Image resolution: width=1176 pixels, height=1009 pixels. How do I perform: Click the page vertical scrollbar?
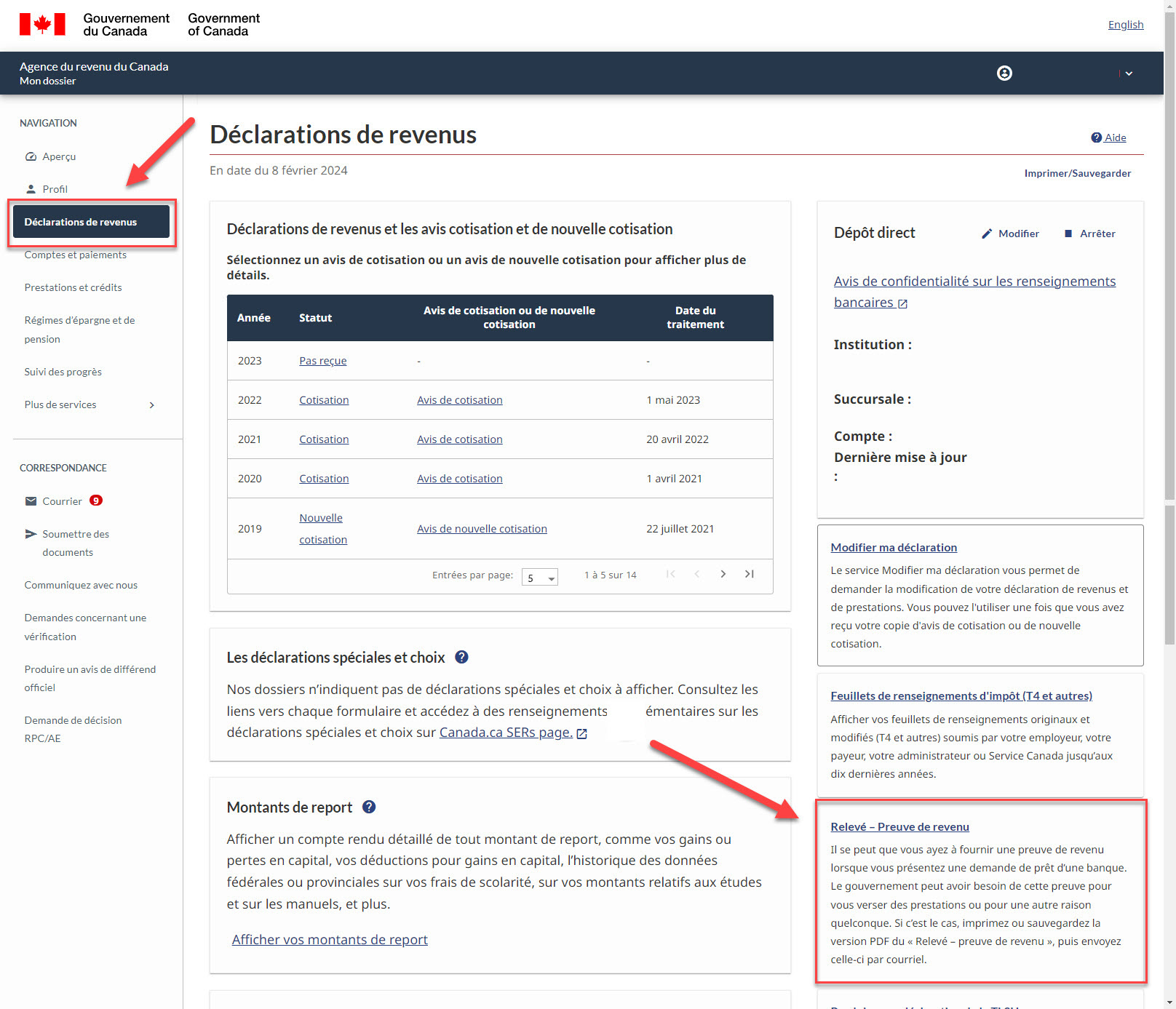[x=1169, y=255]
